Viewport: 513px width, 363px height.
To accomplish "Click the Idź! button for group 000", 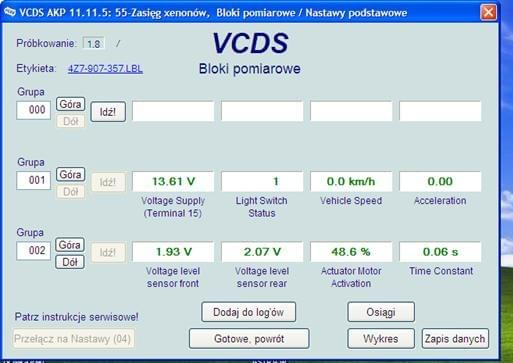I will coord(108,112).
